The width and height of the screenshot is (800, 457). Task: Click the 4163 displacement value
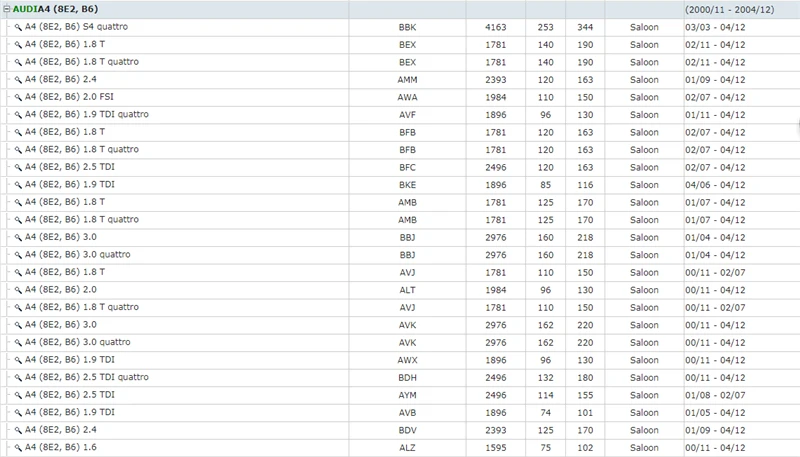click(495, 28)
